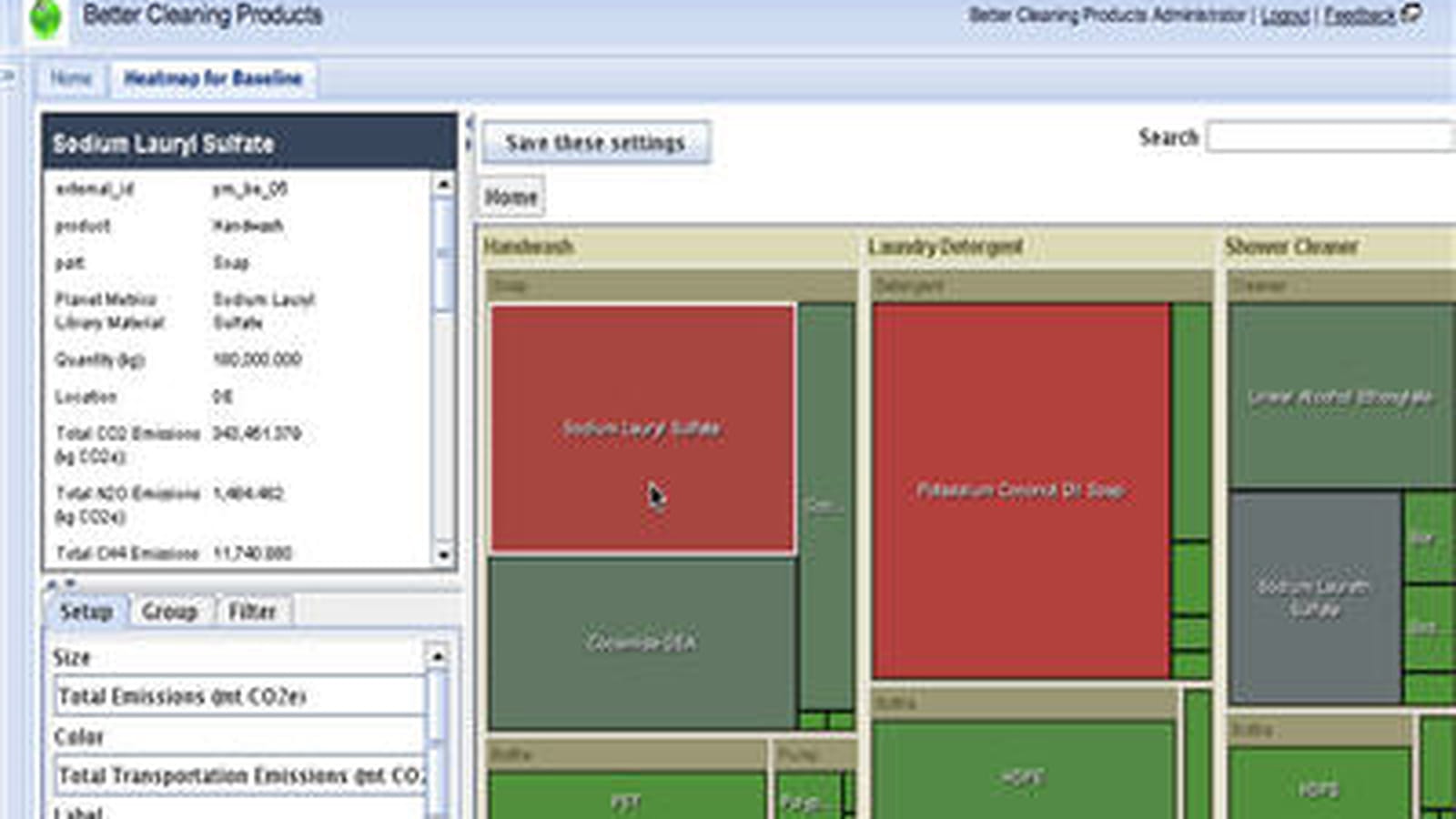Screen dimensions: 1456x819
Task: Select the HDPE cell under Laundry Detergent
Action: click(x=1023, y=771)
